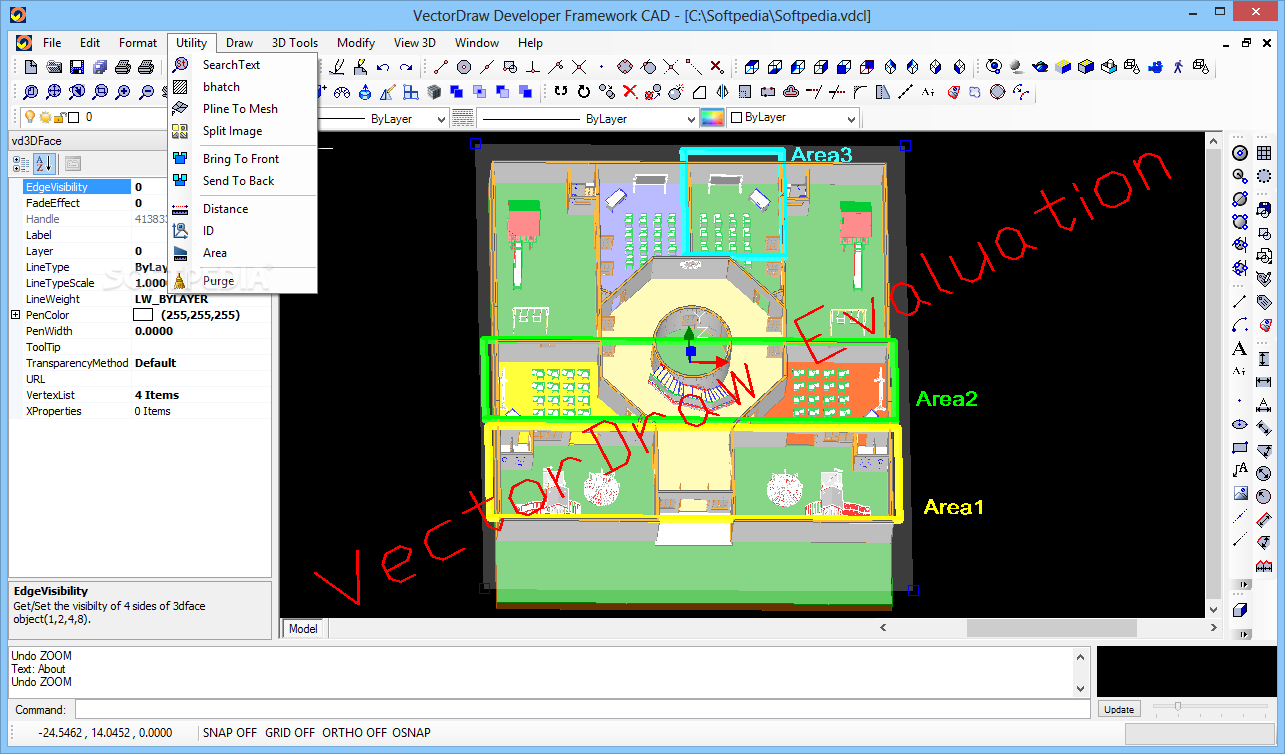1285x754 pixels.
Task: Click the 3D box icon at bottom right
Action: [1240, 609]
